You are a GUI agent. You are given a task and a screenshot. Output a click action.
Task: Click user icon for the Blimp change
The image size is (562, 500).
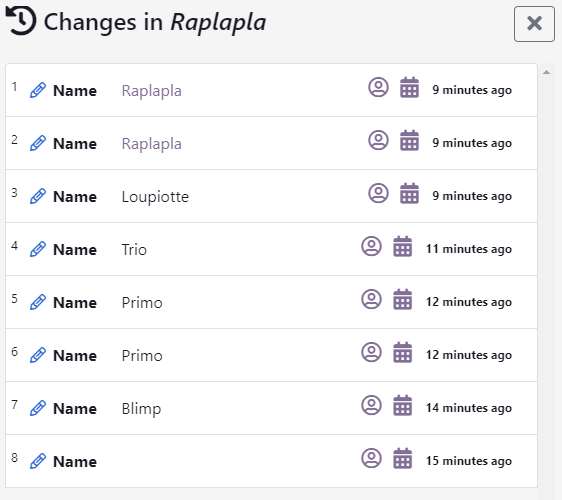point(371,405)
